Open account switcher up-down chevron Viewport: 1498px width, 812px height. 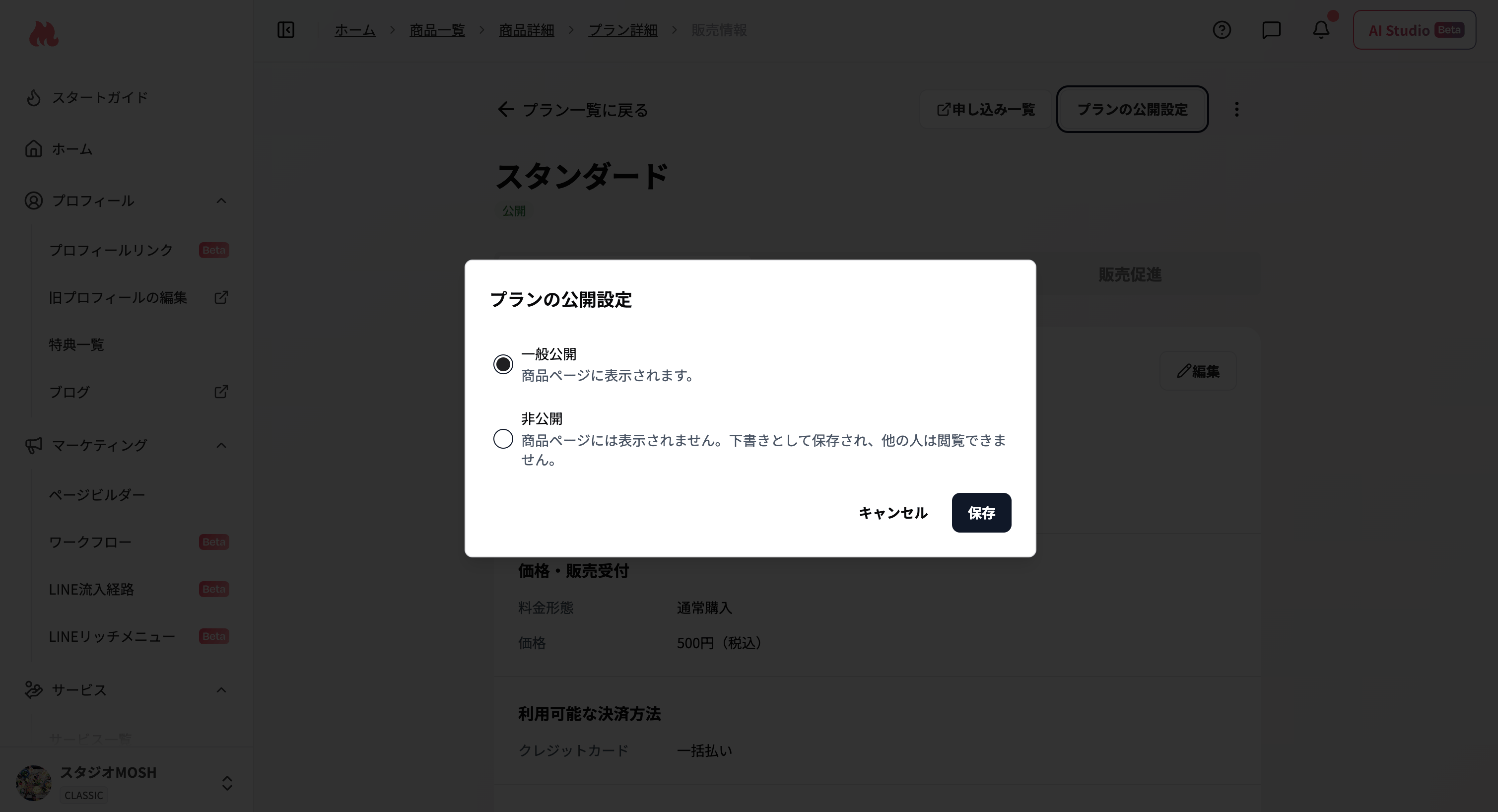point(227,783)
